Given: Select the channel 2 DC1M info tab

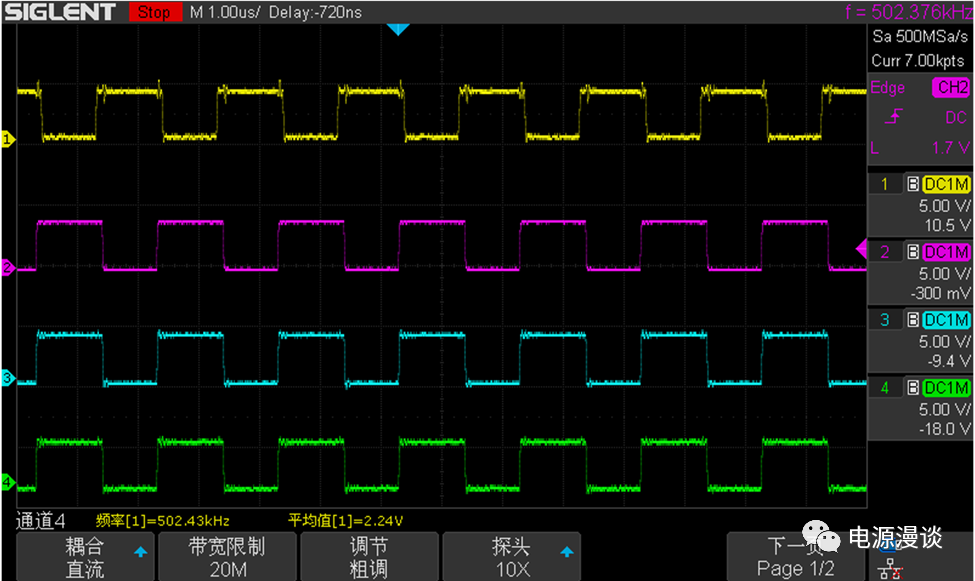Looking at the screenshot, I should (x=945, y=251).
